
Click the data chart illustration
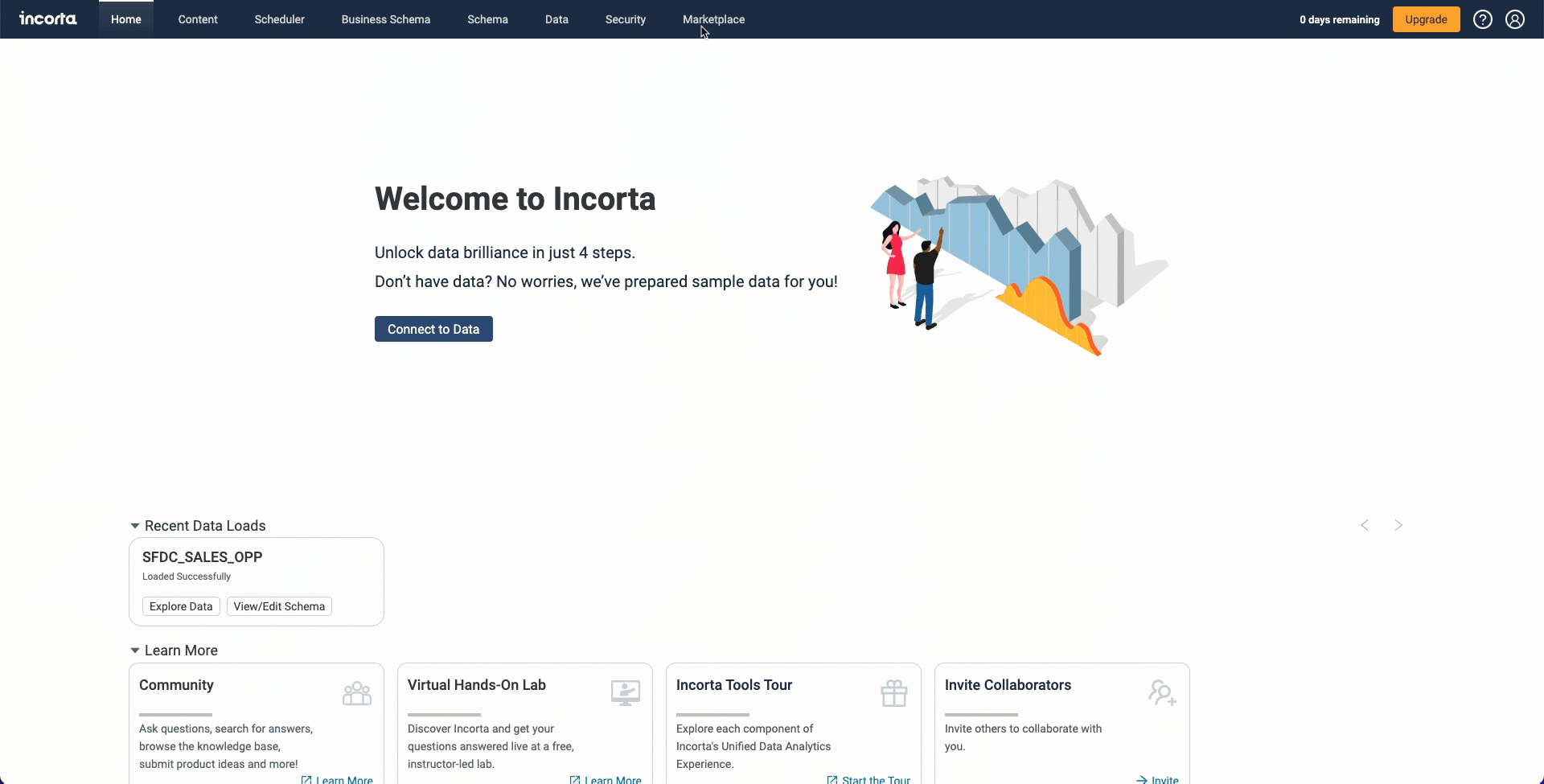[x=1019, y=265]
